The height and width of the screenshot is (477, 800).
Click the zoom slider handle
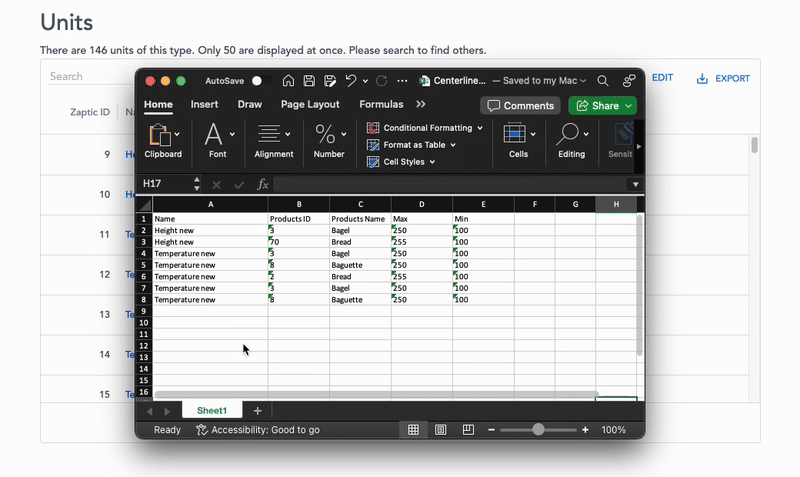539,430
